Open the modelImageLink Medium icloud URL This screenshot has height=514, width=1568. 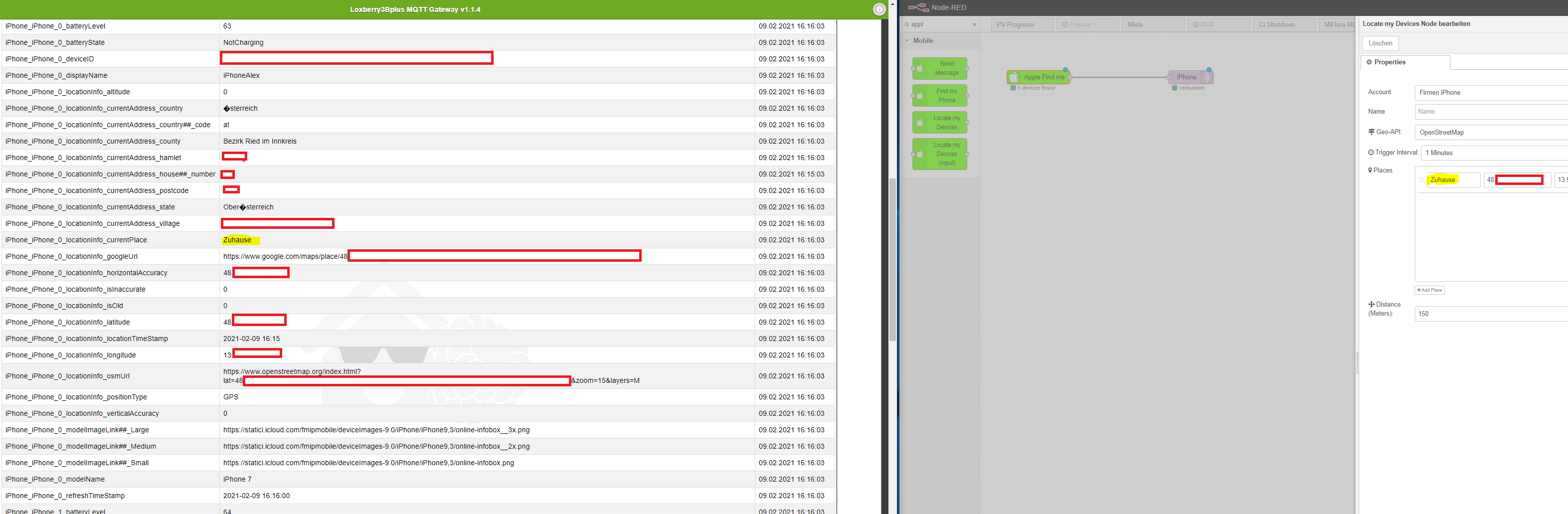(376, 446)
